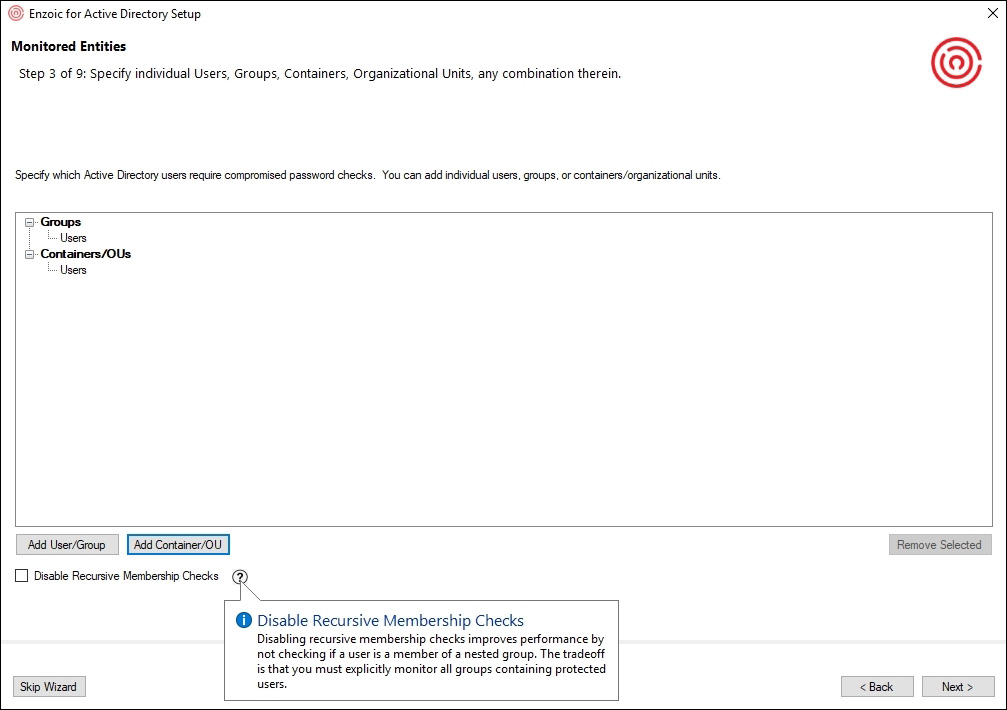Enable Disable Recursive Membership Checks checkbox

[x=22, y=576]
